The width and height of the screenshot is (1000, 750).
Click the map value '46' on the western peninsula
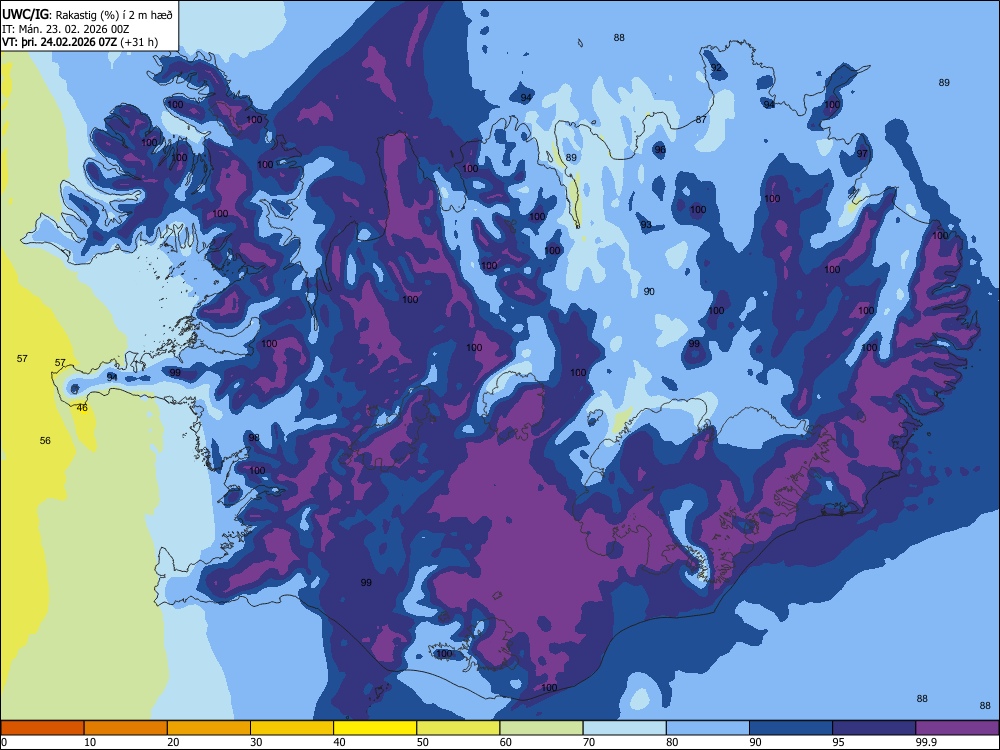click(82, 408)
